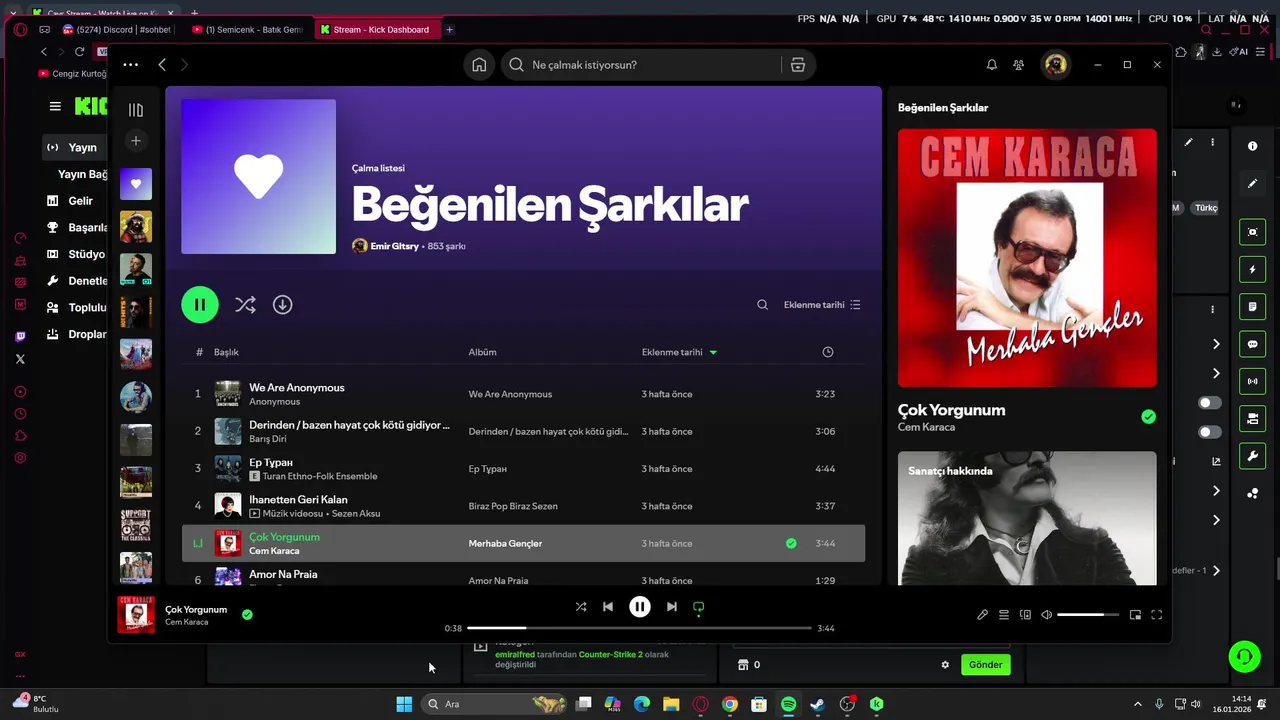Open Windows Start menu
1280x720 pixels.
[404, 704]
